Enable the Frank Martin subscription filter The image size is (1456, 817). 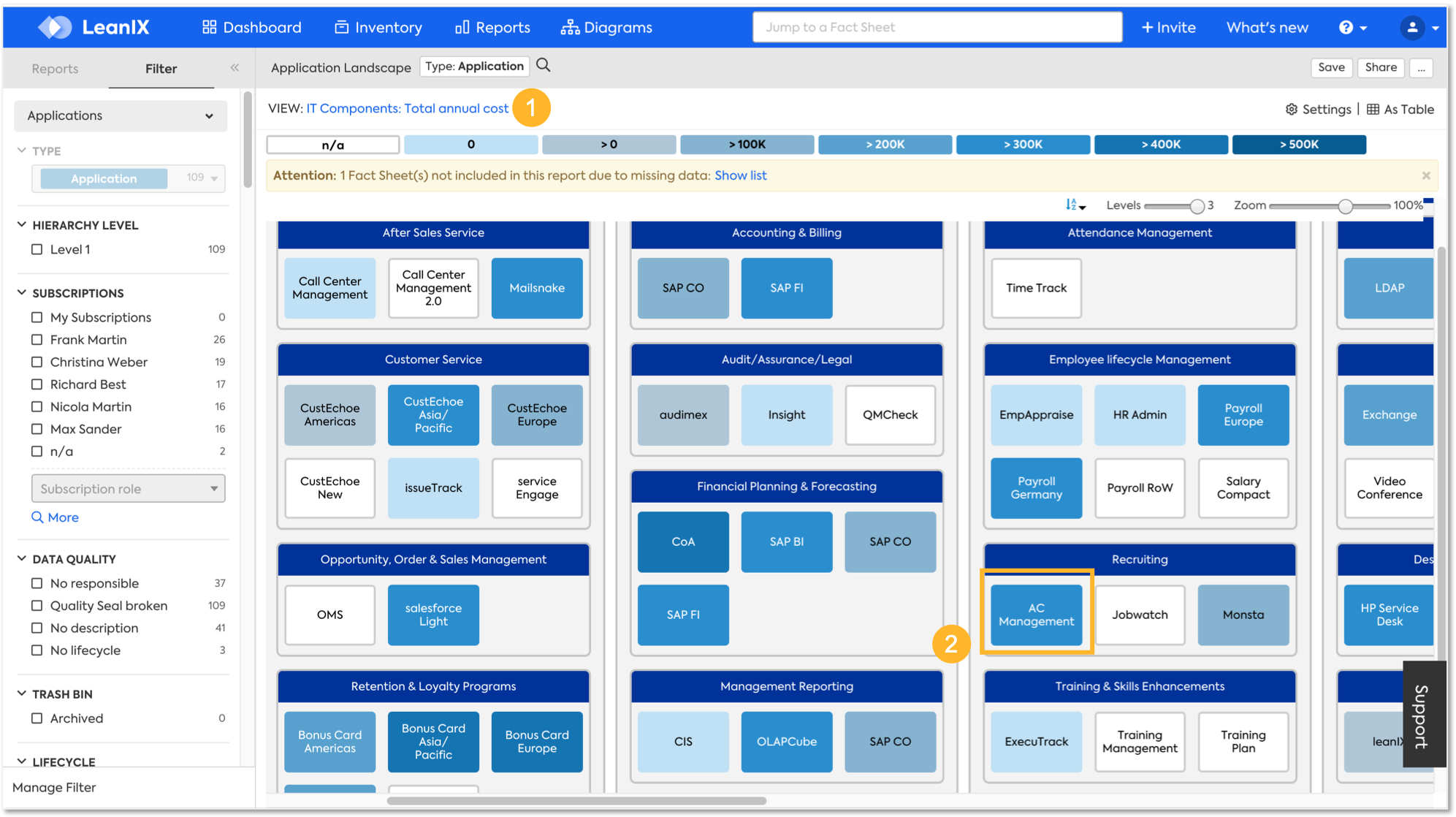coord(37,340)
